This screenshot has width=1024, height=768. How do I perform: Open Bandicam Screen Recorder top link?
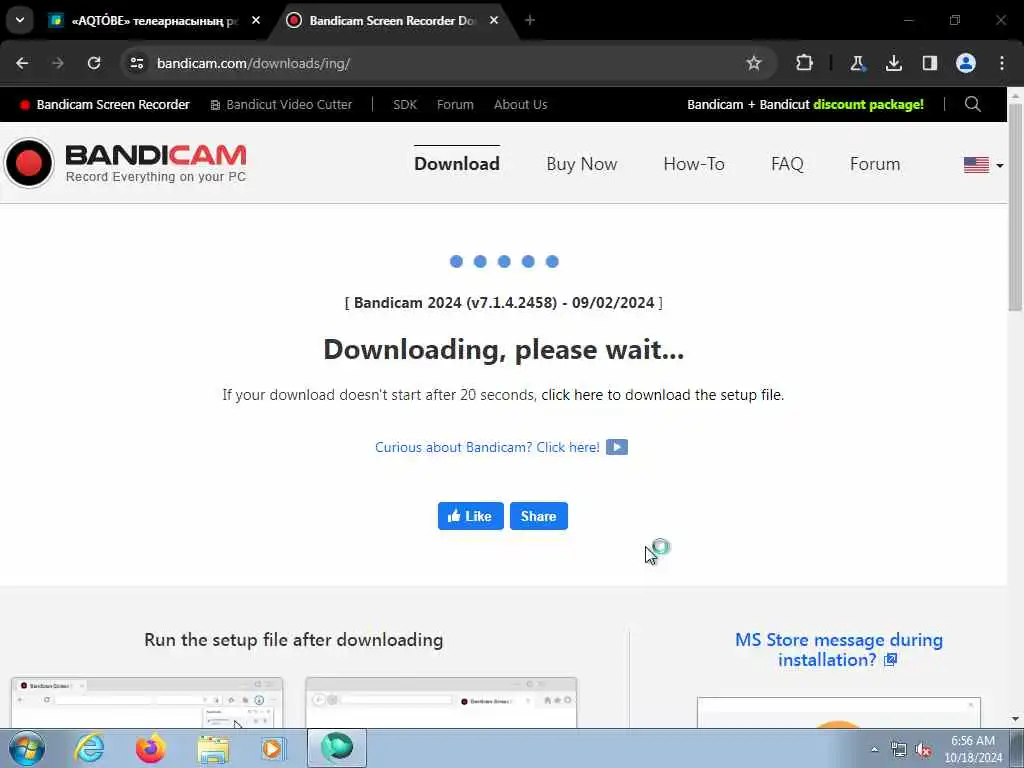[105, 104]
